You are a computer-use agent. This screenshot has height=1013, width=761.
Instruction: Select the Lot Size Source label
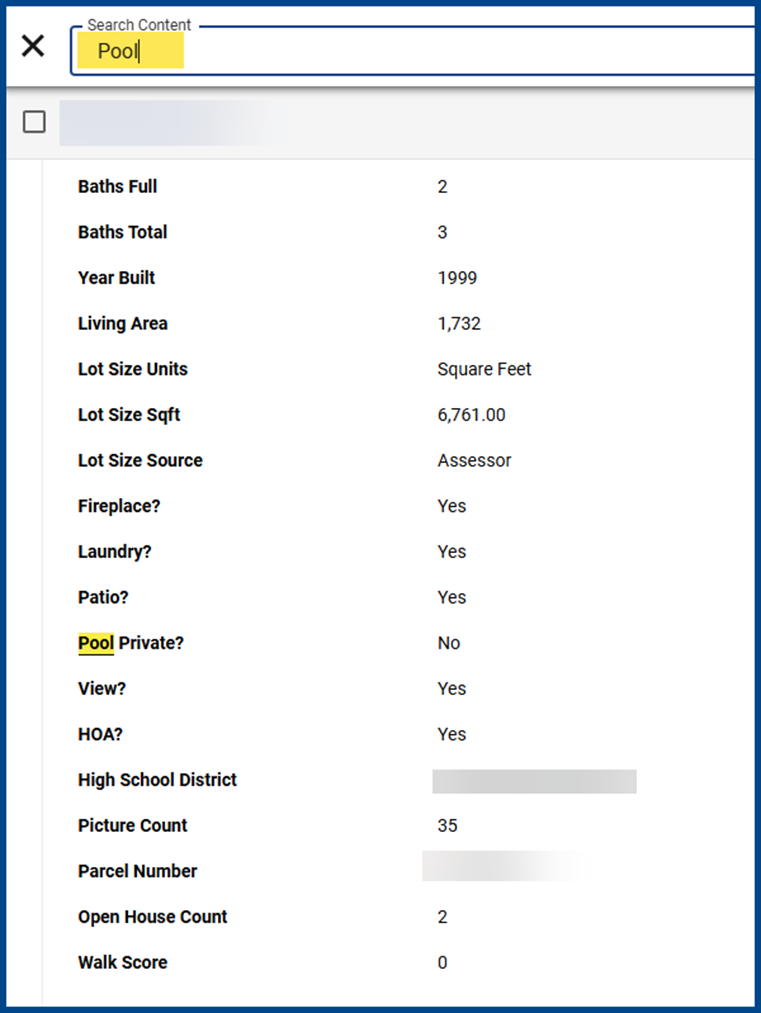tap(140, 461)
